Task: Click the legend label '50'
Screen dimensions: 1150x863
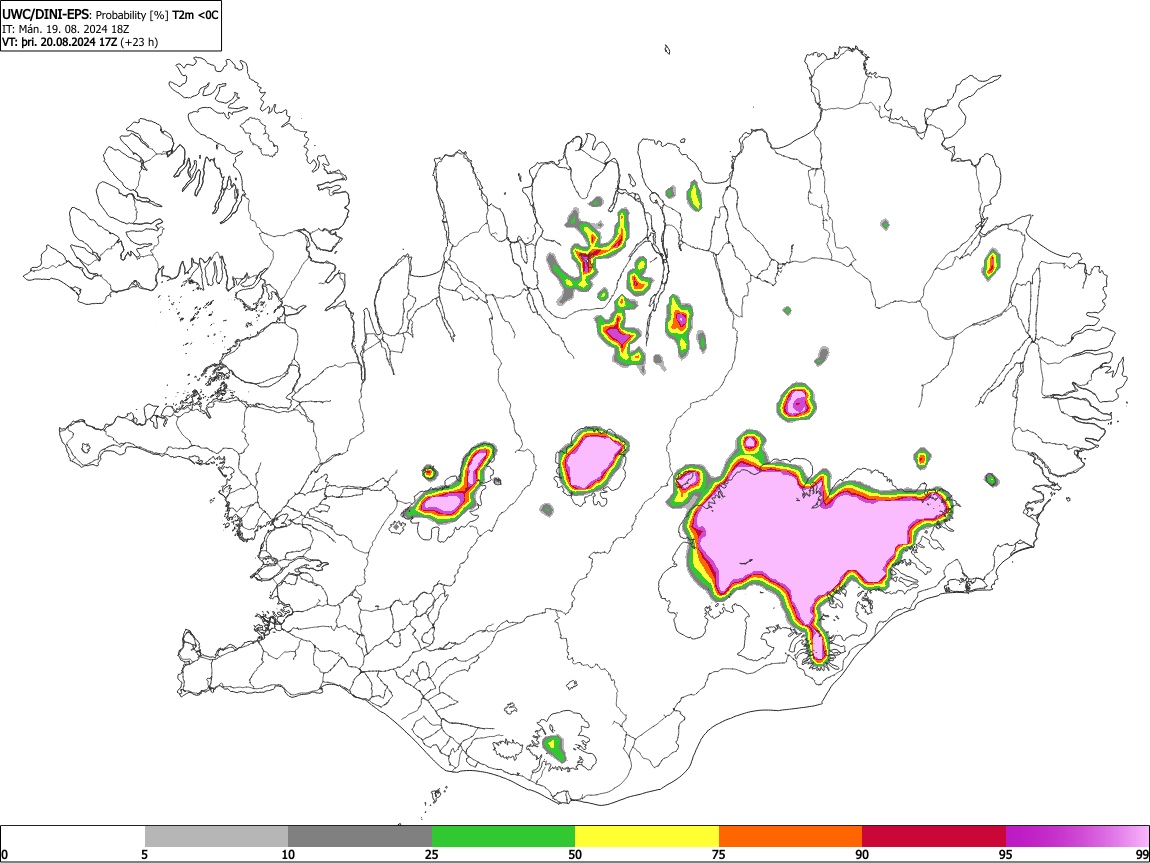Action: point(575,855)
